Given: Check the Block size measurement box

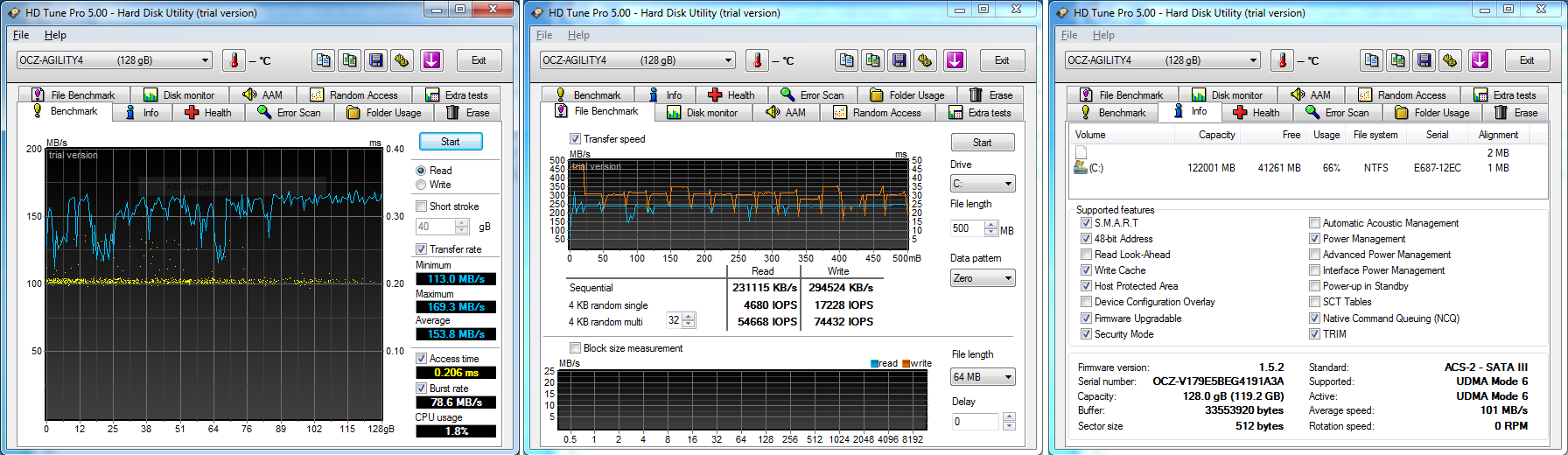Looking at the screenshot, I should [575, 348].
